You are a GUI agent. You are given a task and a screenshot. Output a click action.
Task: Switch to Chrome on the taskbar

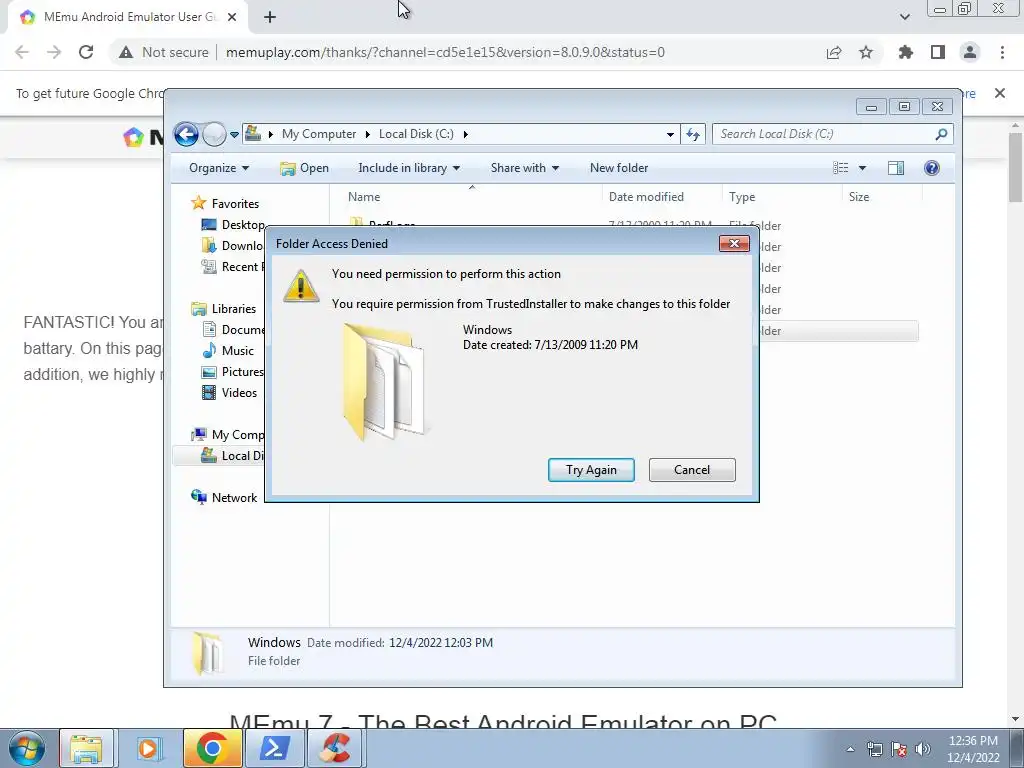212,748
